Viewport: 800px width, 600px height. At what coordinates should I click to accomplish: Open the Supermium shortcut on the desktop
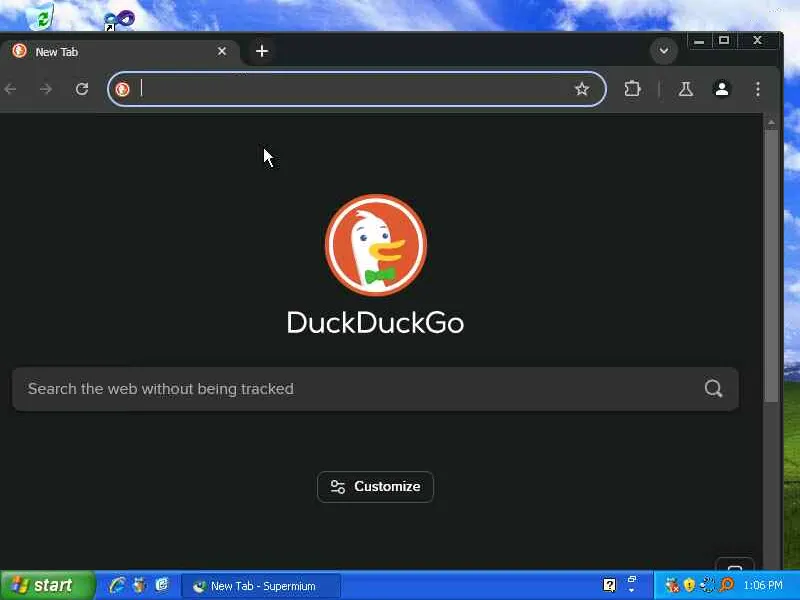[x=119, y=20]
